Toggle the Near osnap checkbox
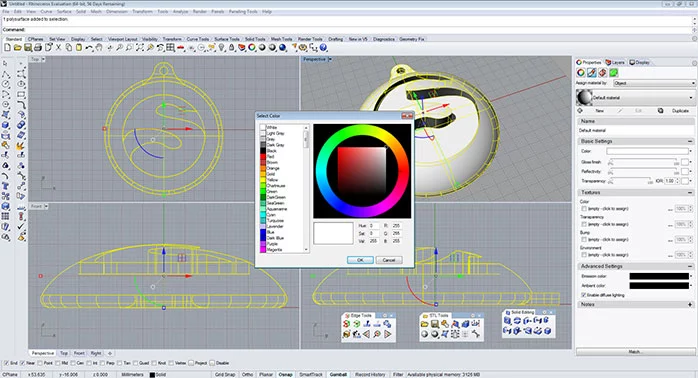Viewport: 698px width, 378px height. tap(22, 363)
